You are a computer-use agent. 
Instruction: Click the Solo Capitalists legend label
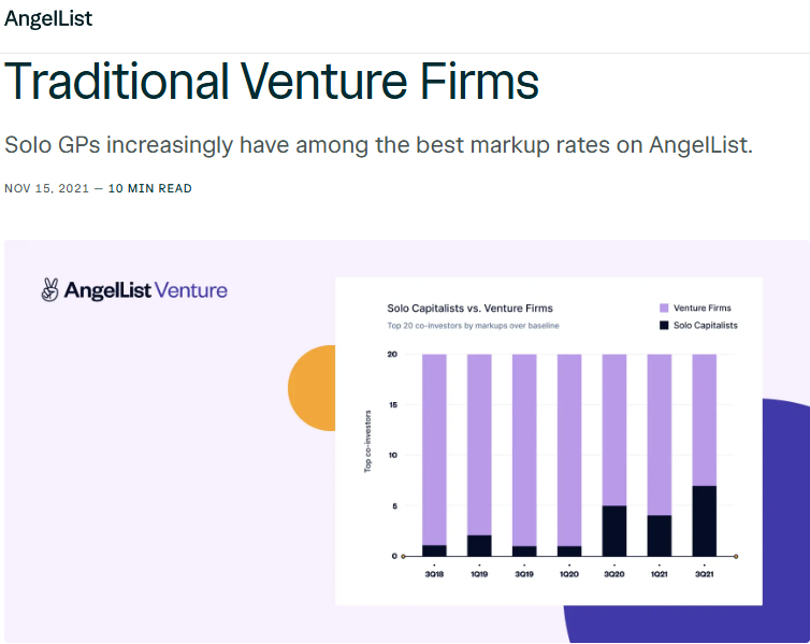[705, 325]
